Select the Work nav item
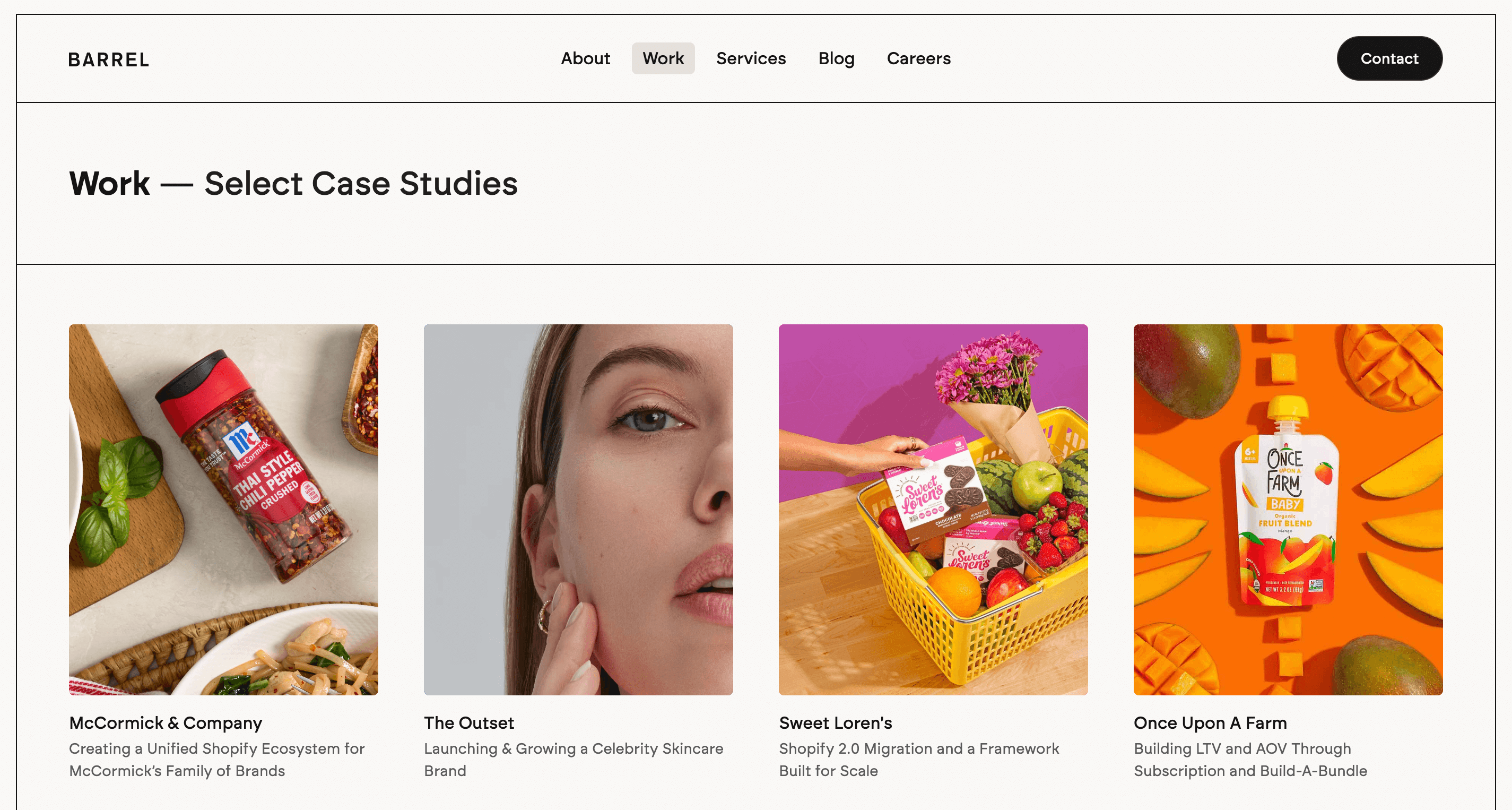1512x810 pixels. pyautogui.click(x=663, y=58)
